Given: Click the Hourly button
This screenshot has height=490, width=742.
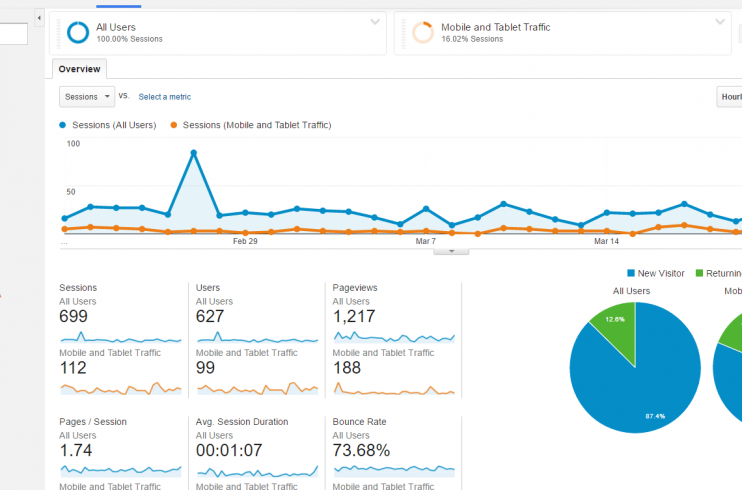Looking at the screenshot, I should 730,97.
